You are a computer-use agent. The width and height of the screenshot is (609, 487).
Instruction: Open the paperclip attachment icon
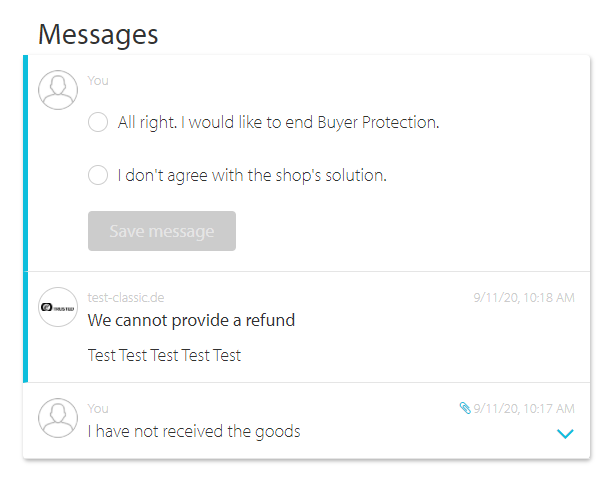coord(465,408)
